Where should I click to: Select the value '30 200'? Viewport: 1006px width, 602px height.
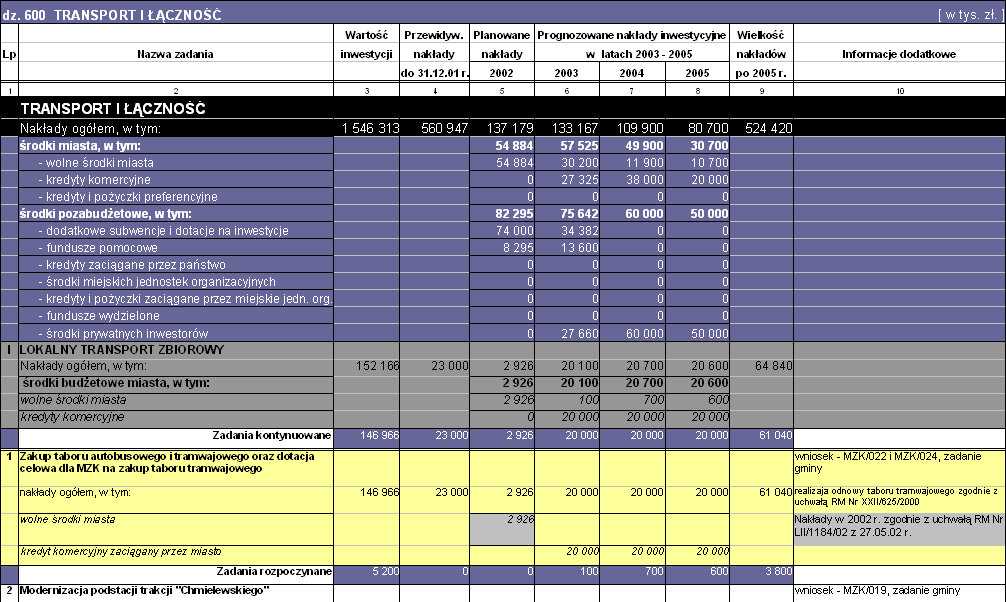pyautogui.click(x=580, y=163)
